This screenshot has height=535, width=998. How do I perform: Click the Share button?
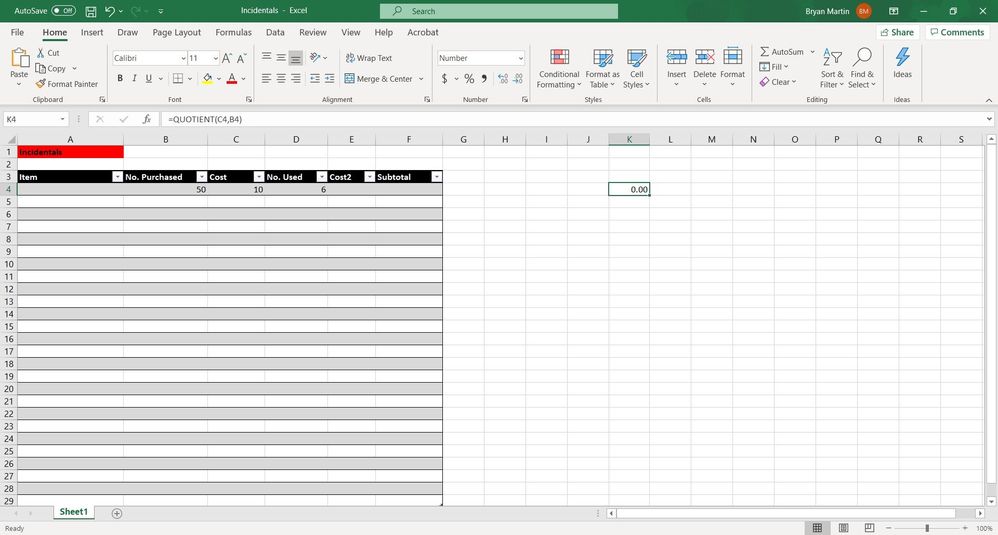coord(897,32)
